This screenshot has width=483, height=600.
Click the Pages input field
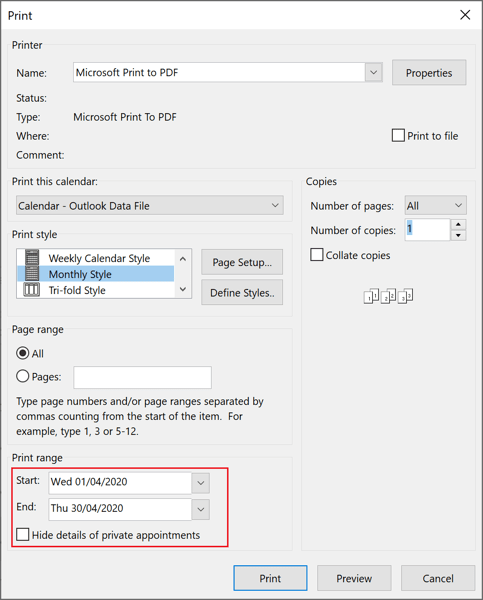point(142,377)
